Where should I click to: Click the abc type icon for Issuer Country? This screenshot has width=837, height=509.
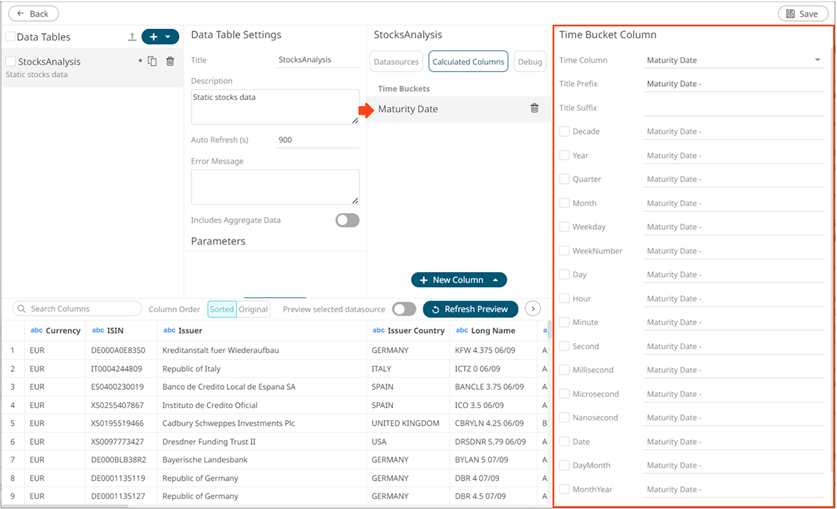(x=378, y=330)
